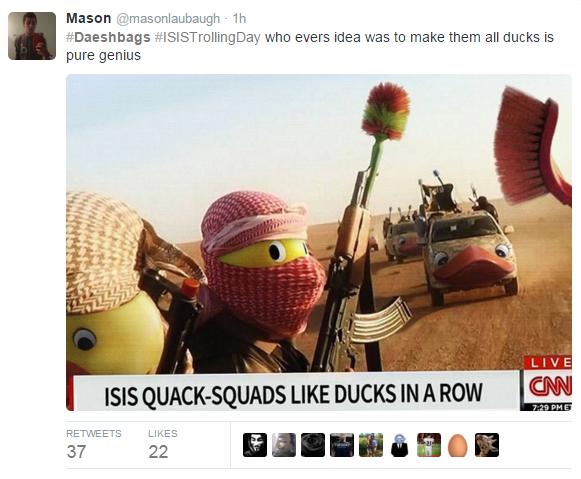Click the 1h tweet timestamp
The height and width of the screenshot is (479, 581).
point(239,19)
